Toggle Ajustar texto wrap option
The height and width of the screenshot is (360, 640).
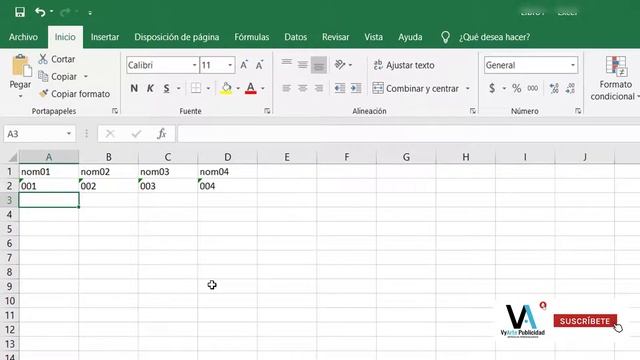click(404, 65)
